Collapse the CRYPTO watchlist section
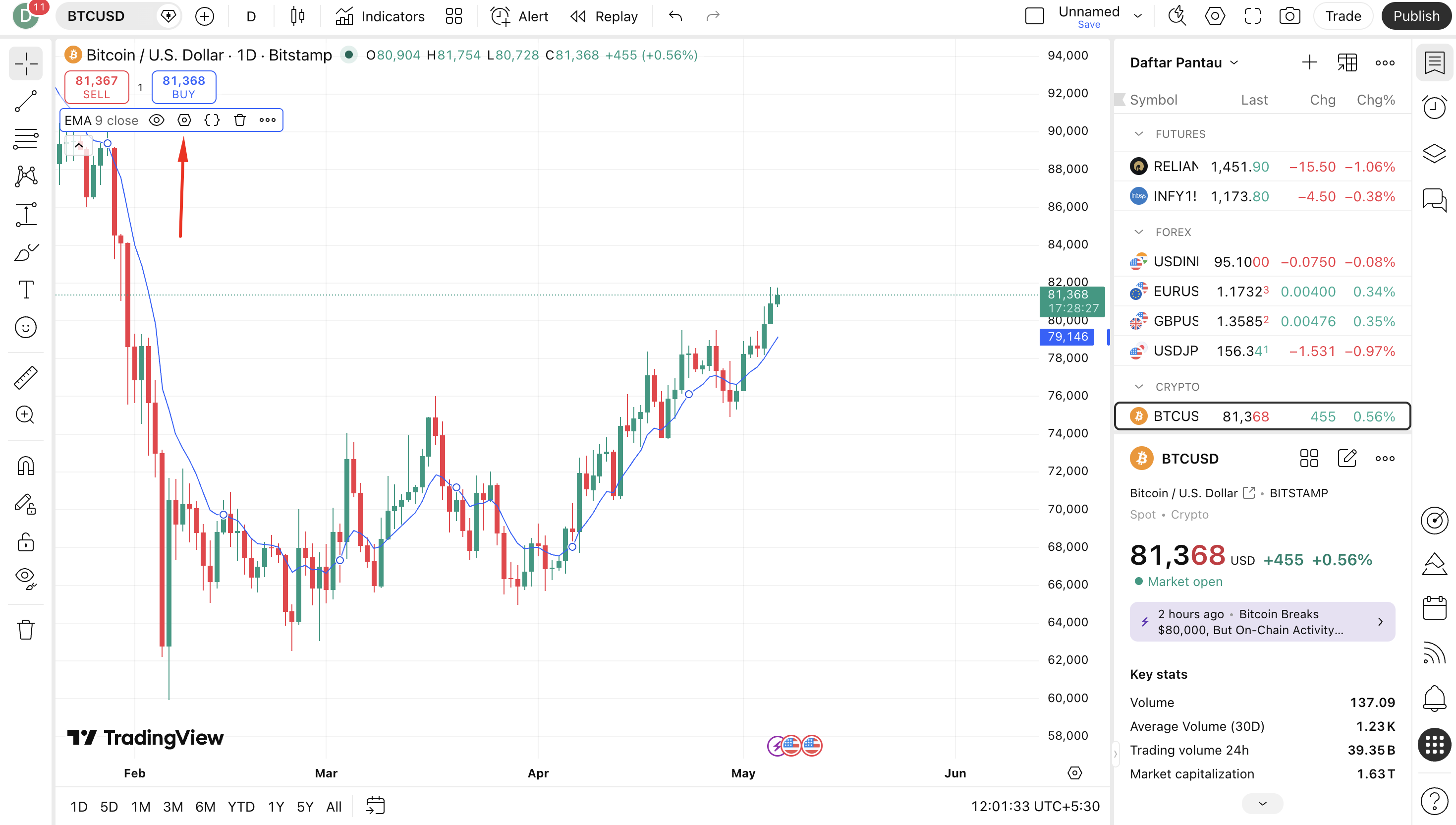Image resolution: width=1456 pixels, height=825 pixels. coord(1138,387)
